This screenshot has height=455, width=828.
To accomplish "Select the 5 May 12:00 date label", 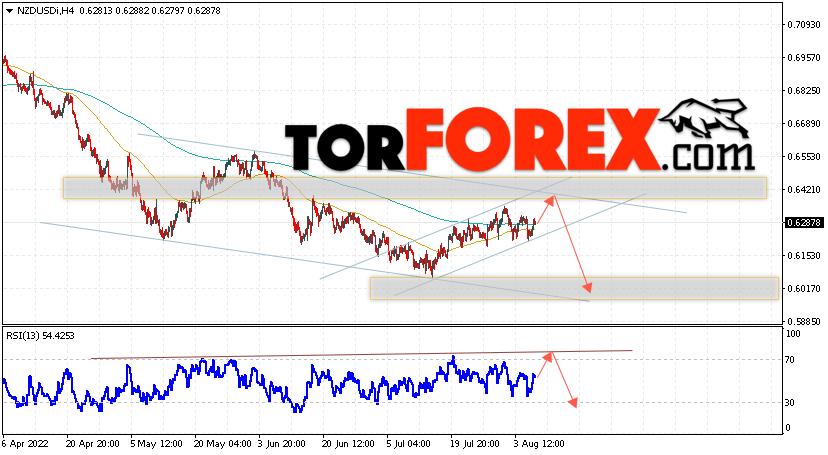I will tap(156, 444).
